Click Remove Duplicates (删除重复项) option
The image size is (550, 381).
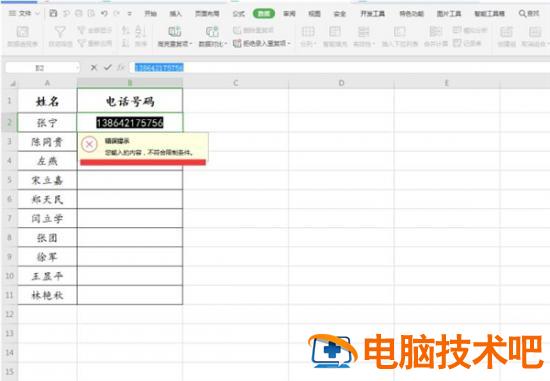click(x=253, y=30)
